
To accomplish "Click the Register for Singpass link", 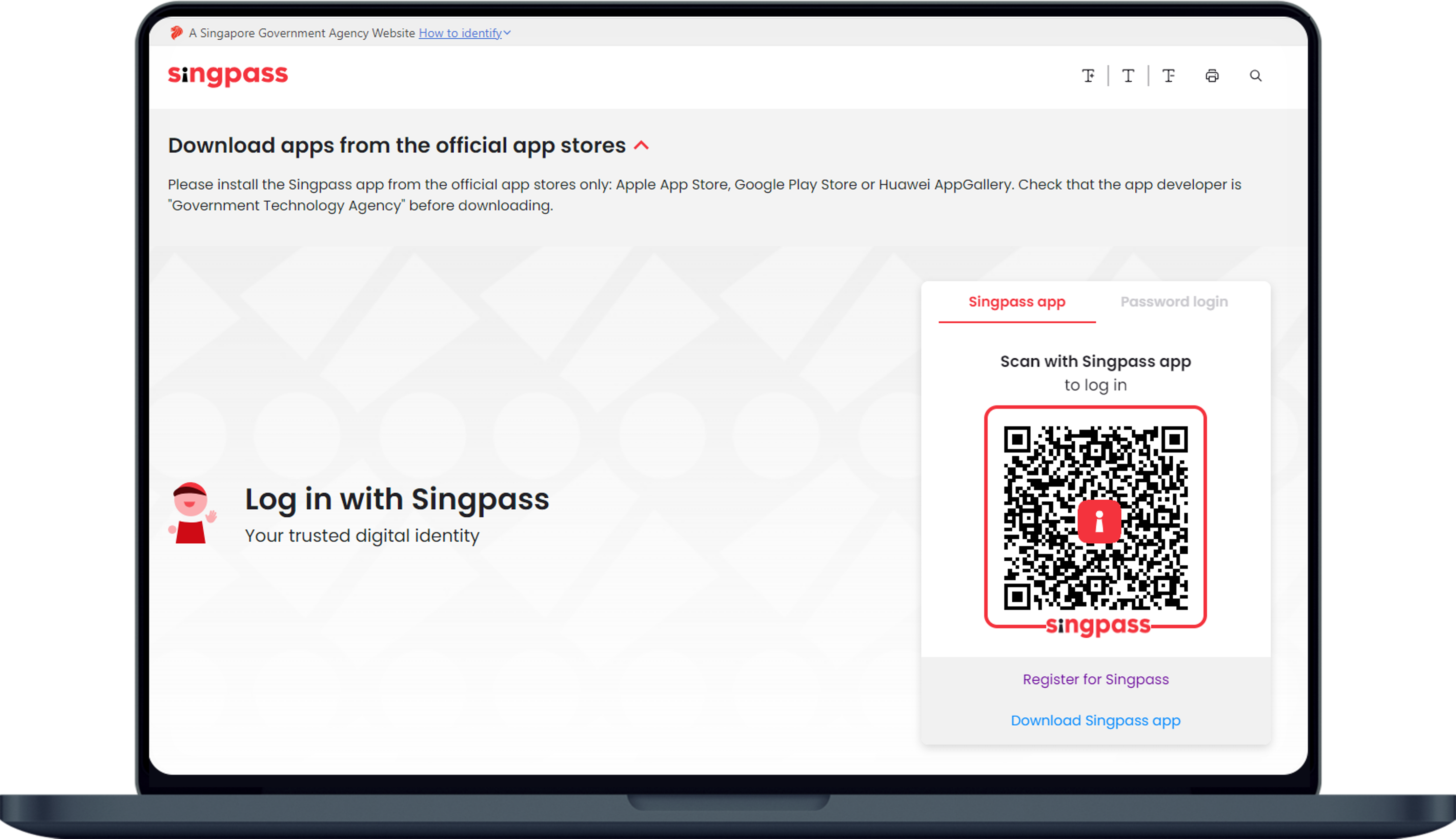I will pyautogui.click(x=1095, y=679).
